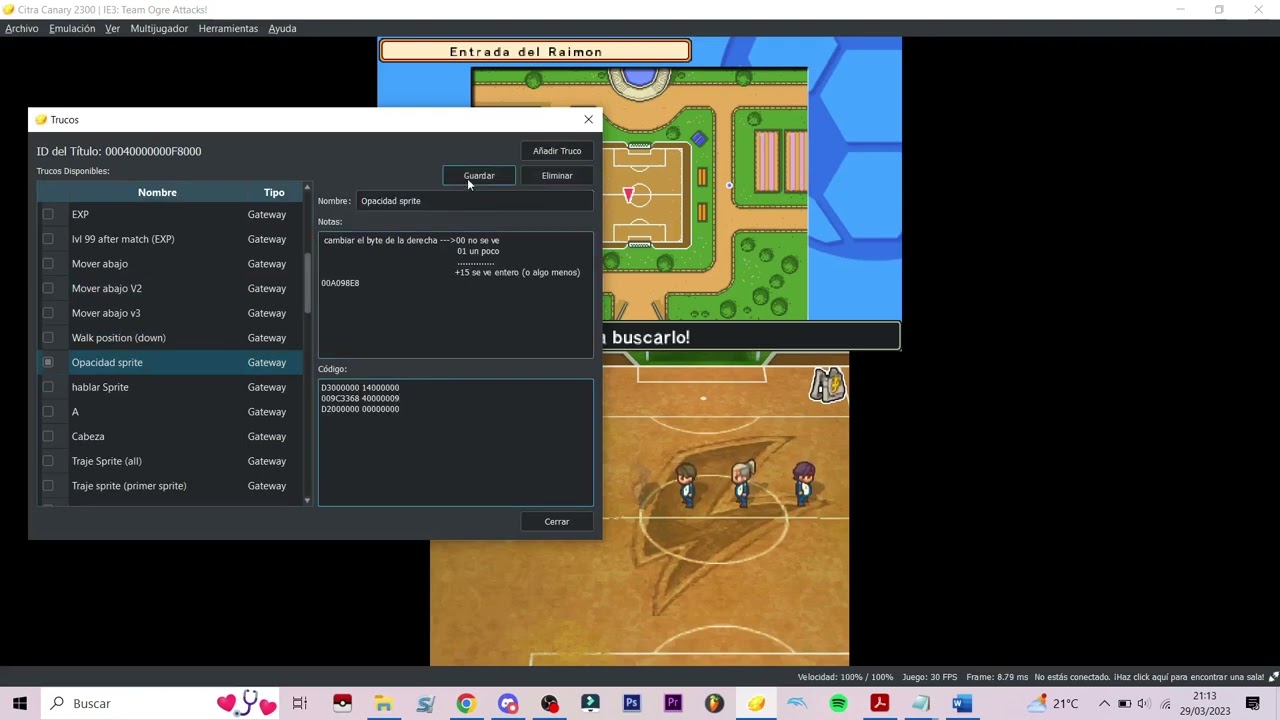Click the Nombre input field
This screenshot has width=1280, height=720.
tap(475, 201)
